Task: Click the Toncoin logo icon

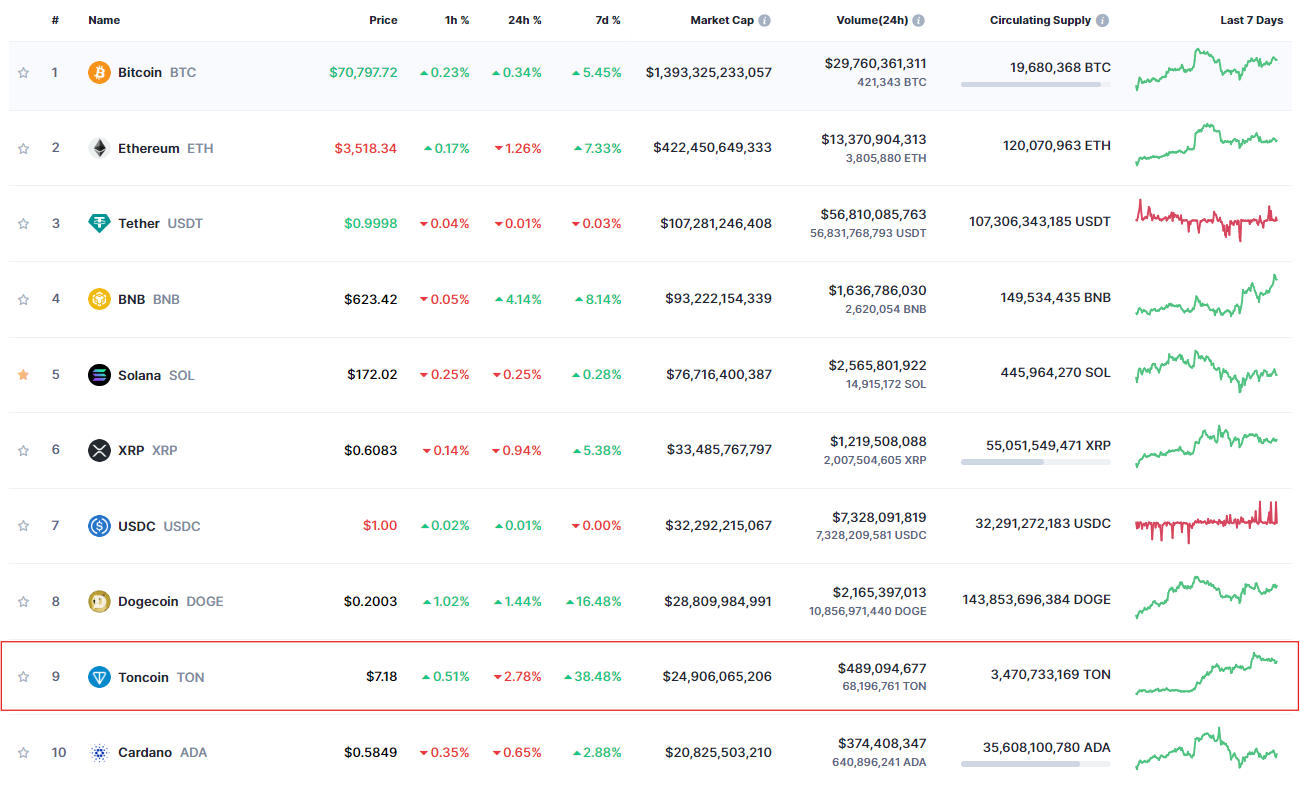Action: (99, 677)
